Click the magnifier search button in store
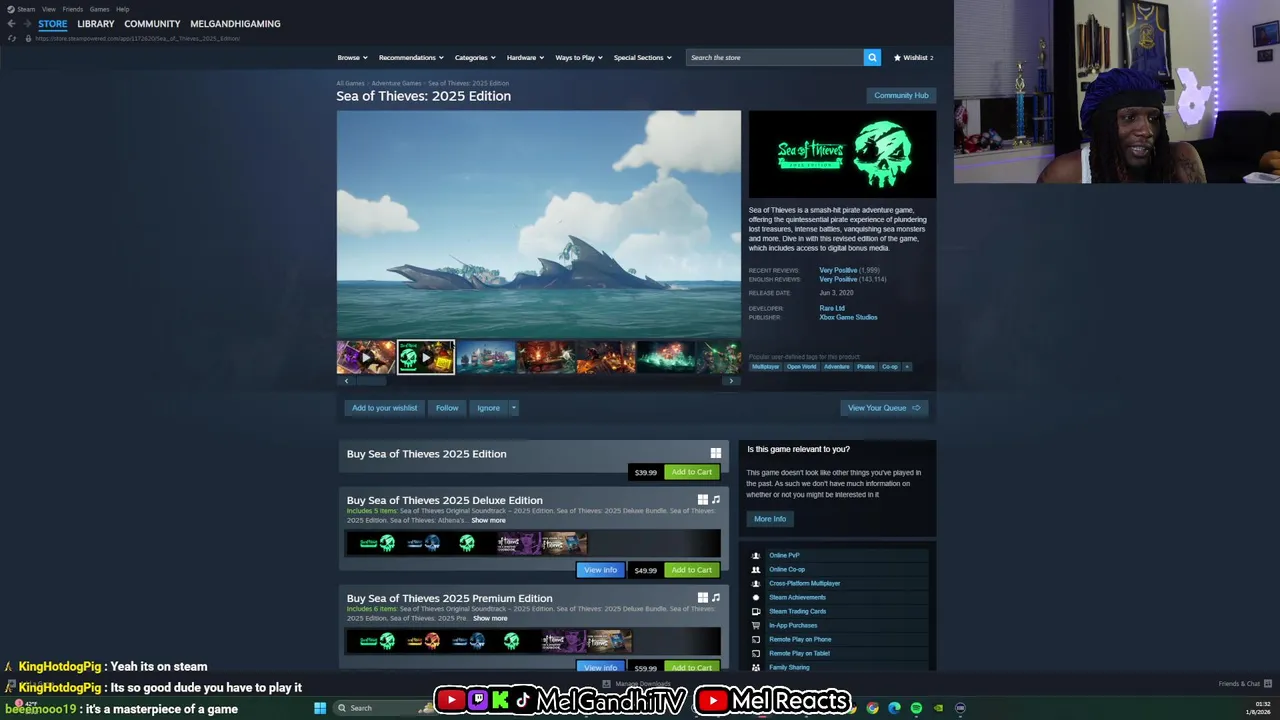1280x720 pixels. pos(872,57)
